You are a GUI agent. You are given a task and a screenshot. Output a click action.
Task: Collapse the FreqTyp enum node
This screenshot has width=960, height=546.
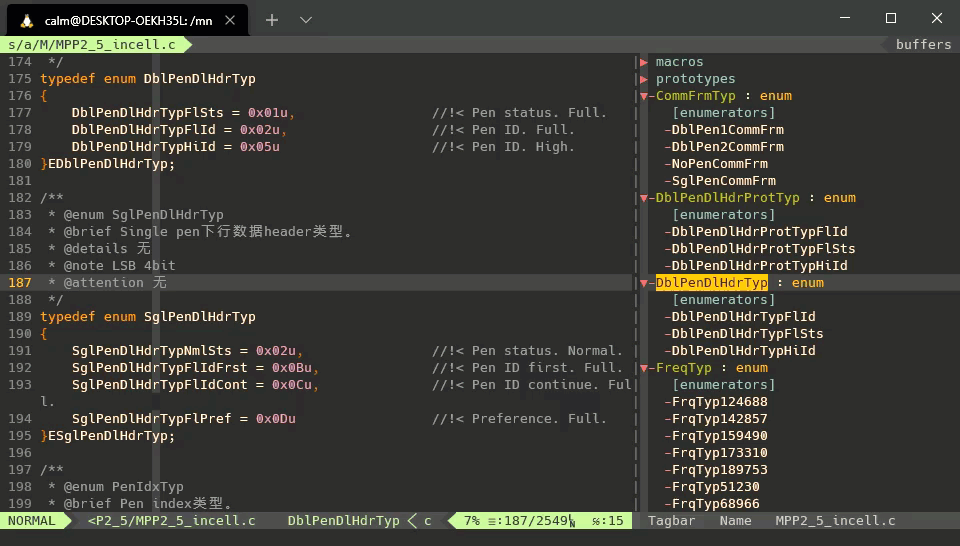[643, 368]
